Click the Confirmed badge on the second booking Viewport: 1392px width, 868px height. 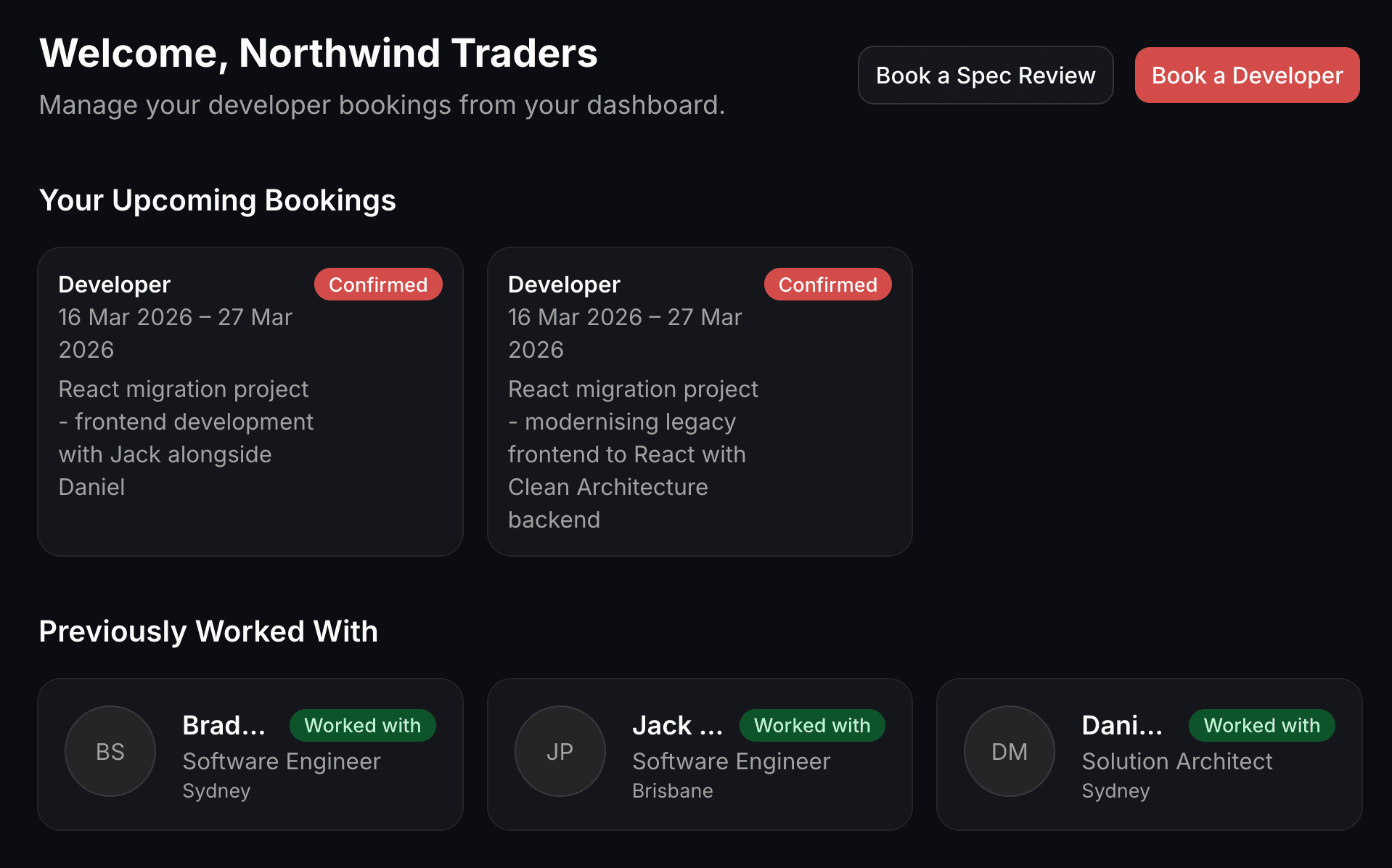(x=827, y=284)
